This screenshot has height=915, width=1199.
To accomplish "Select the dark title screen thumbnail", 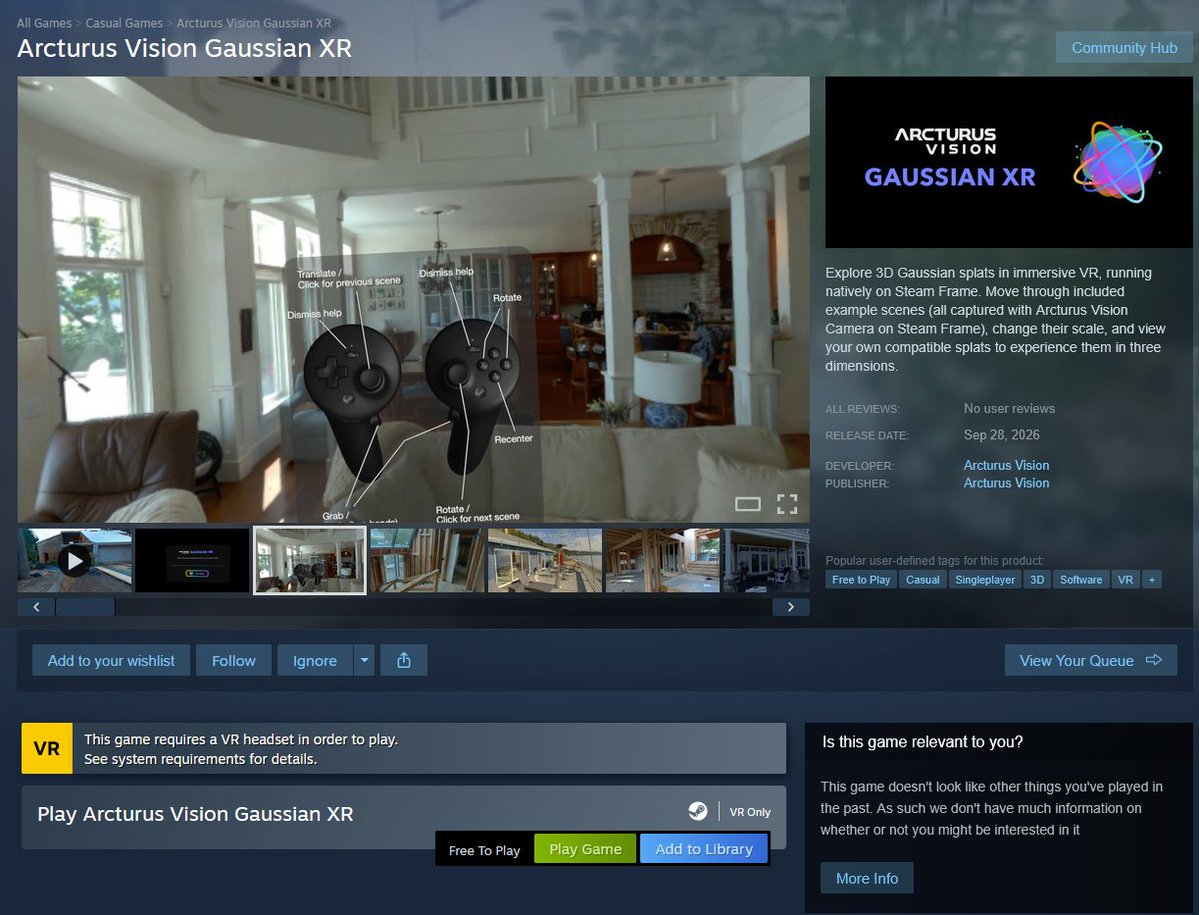I will pyautogui.click(x=192, y=560).
